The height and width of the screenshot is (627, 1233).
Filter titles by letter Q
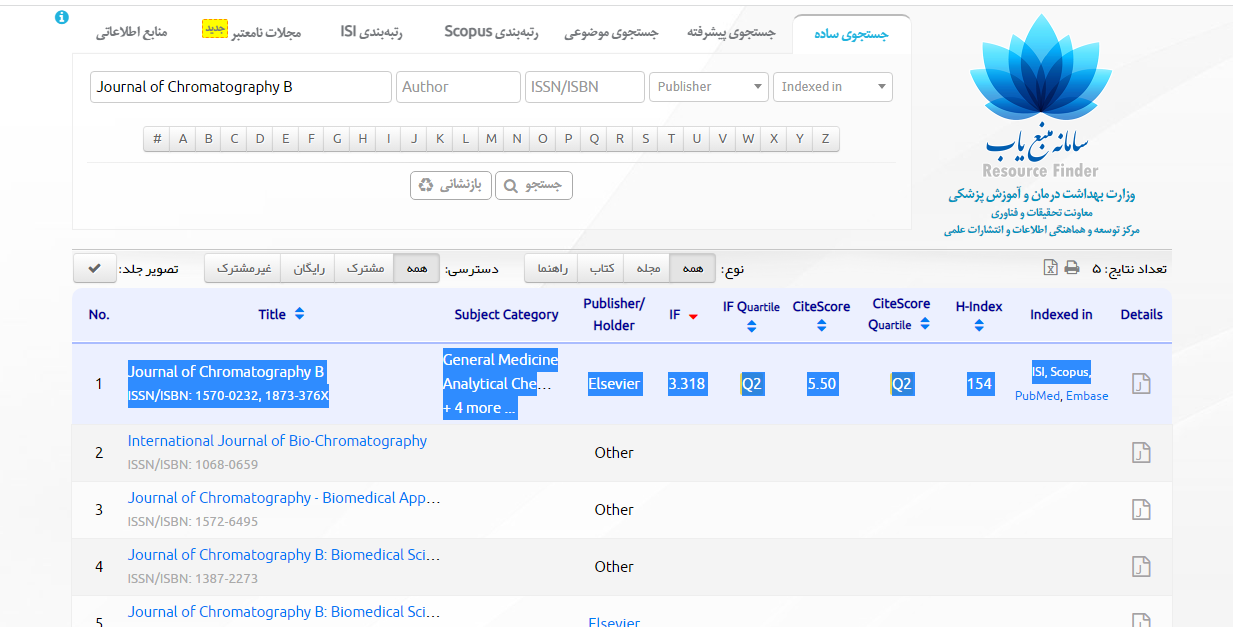click(594, 139)
